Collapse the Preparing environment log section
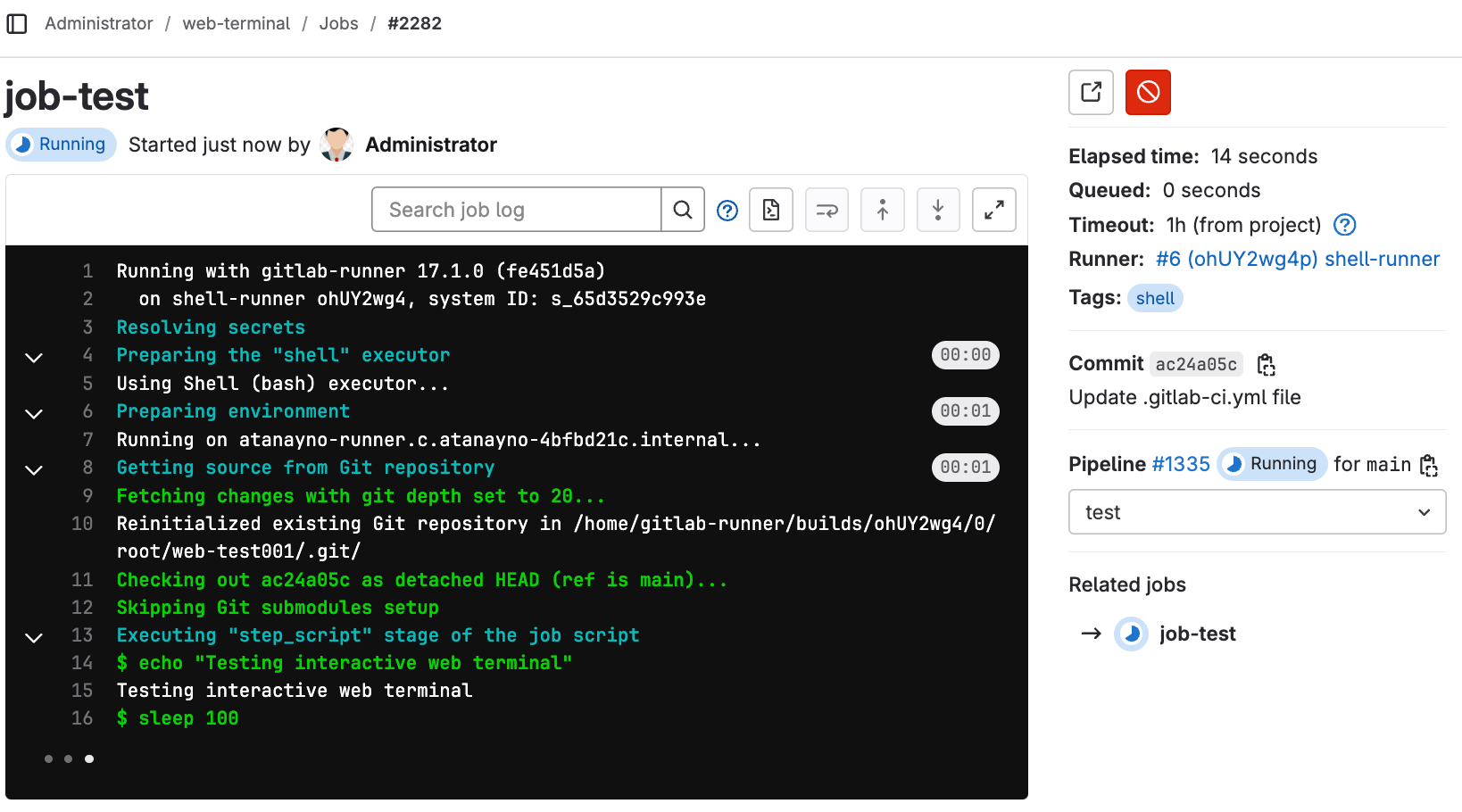Screen dimensions: 1462x812 [33, 412]
